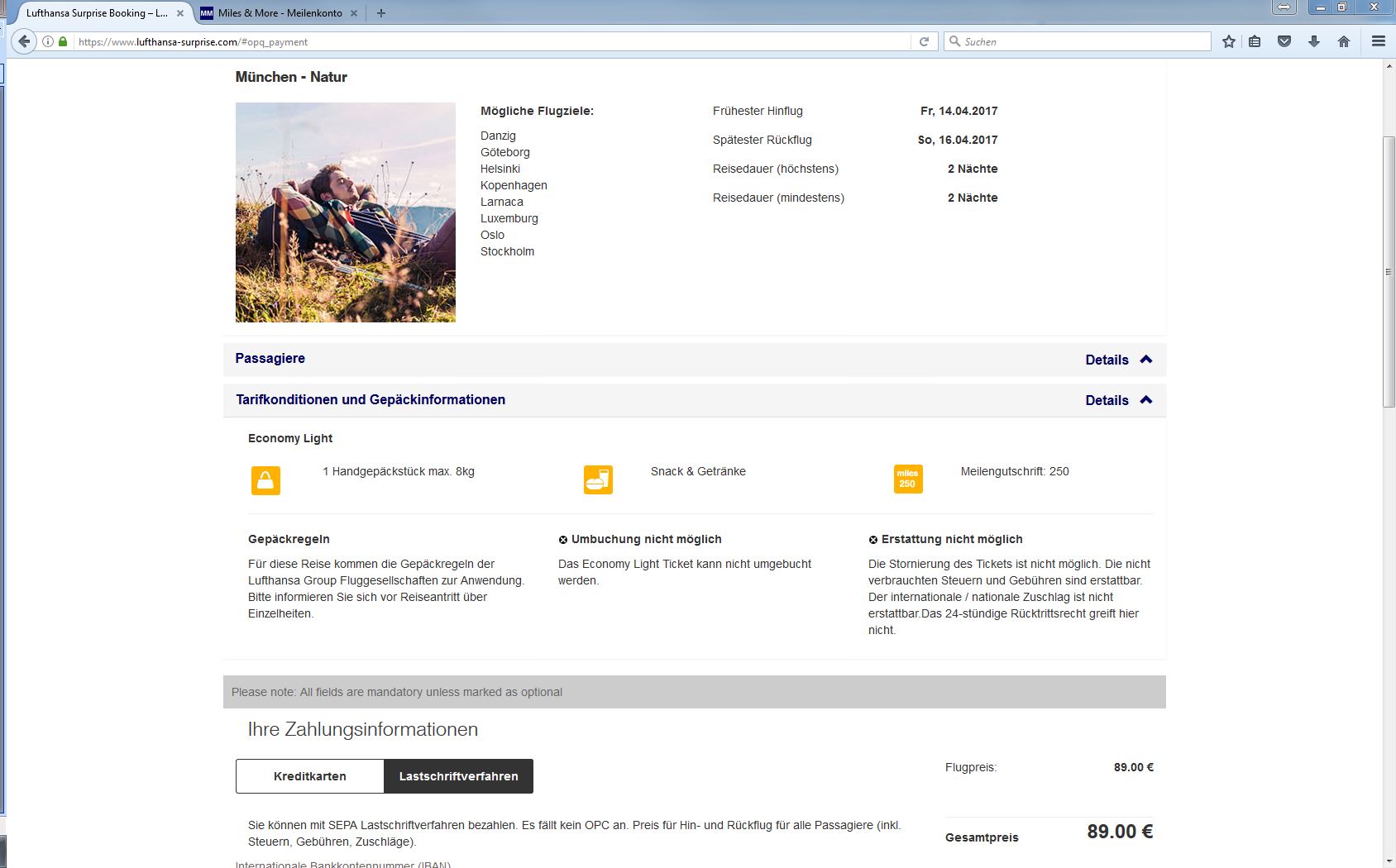Click the browser back arrow button
The image size is (1396, 868).
pos(24,41)
